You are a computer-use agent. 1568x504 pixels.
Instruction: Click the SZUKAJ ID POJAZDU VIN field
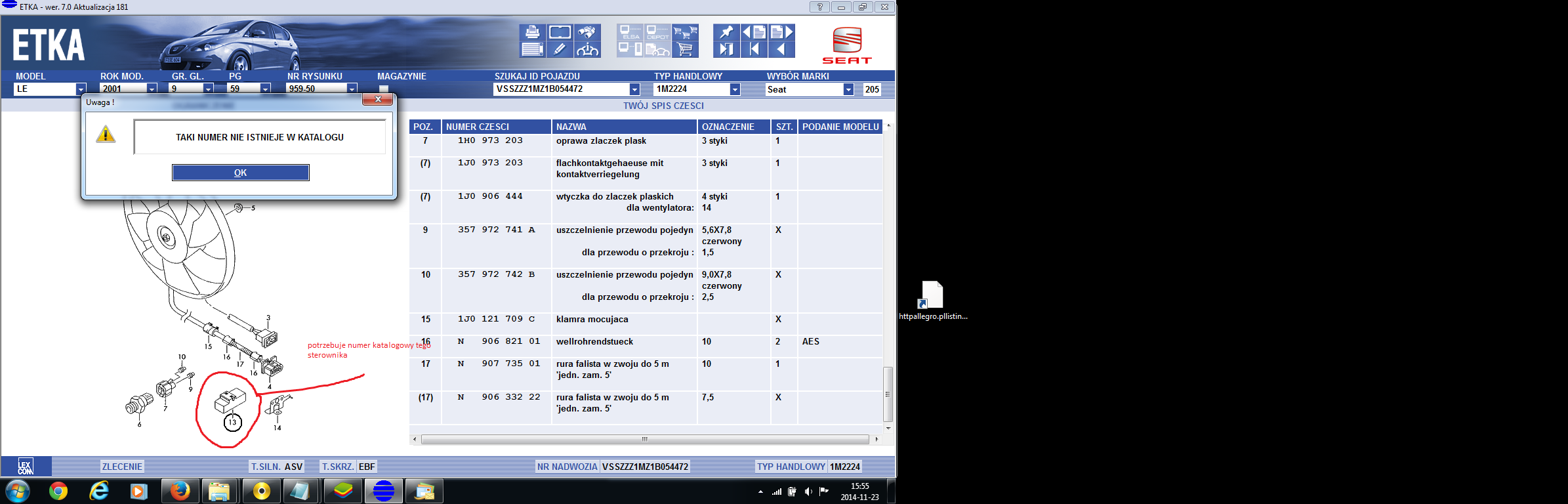pos(561,89)
